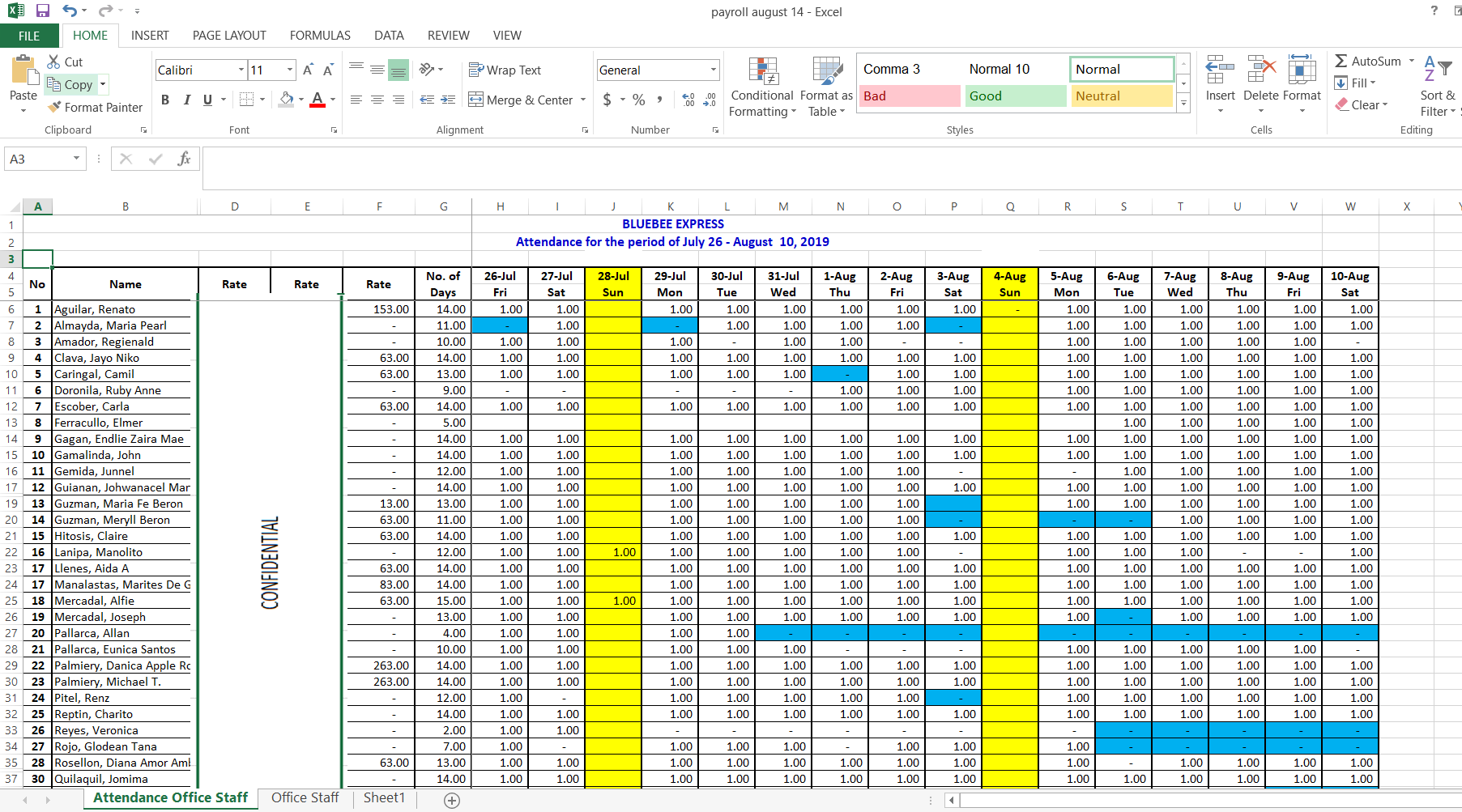This screenshot has width=1462, height=812.
Task: Go to the FORMULAS tab
Action: [x=320, y=36]
